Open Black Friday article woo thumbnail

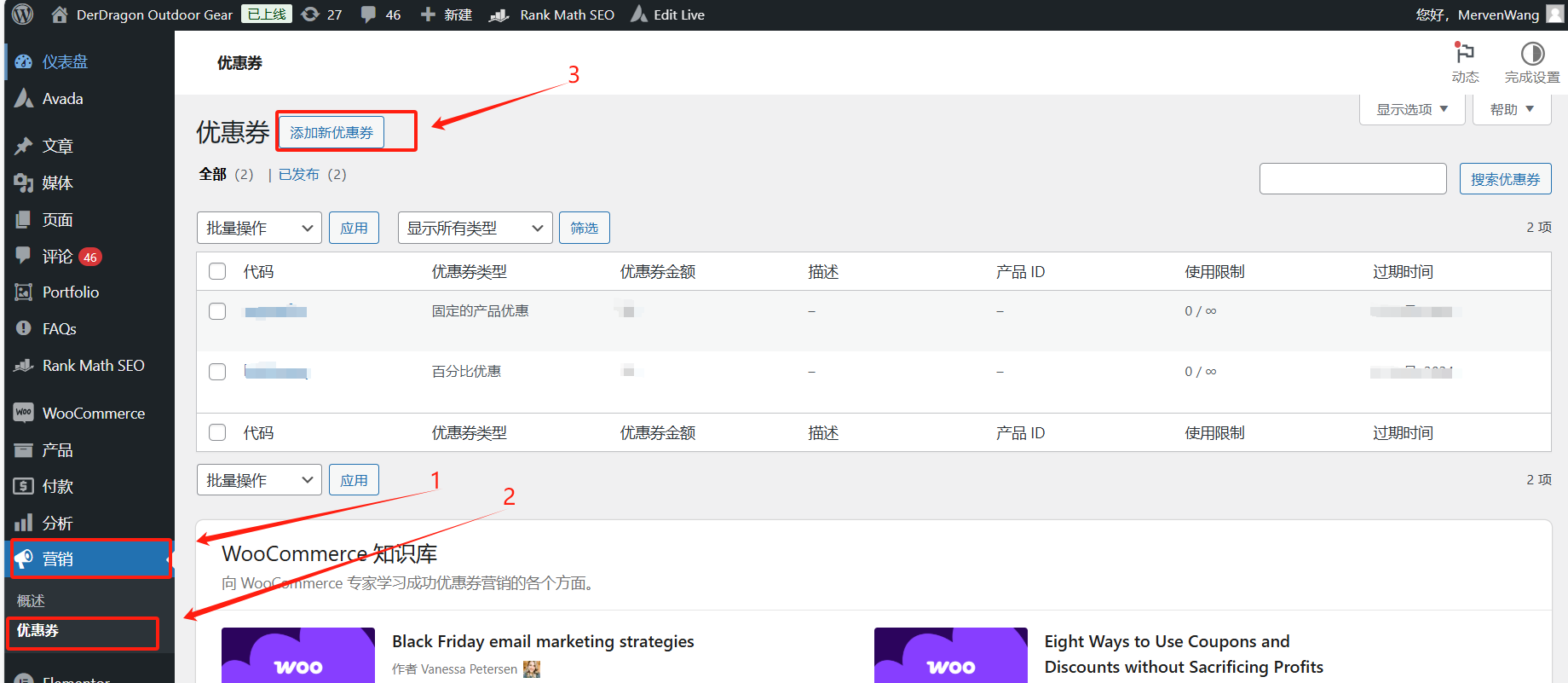pos(298,656)
